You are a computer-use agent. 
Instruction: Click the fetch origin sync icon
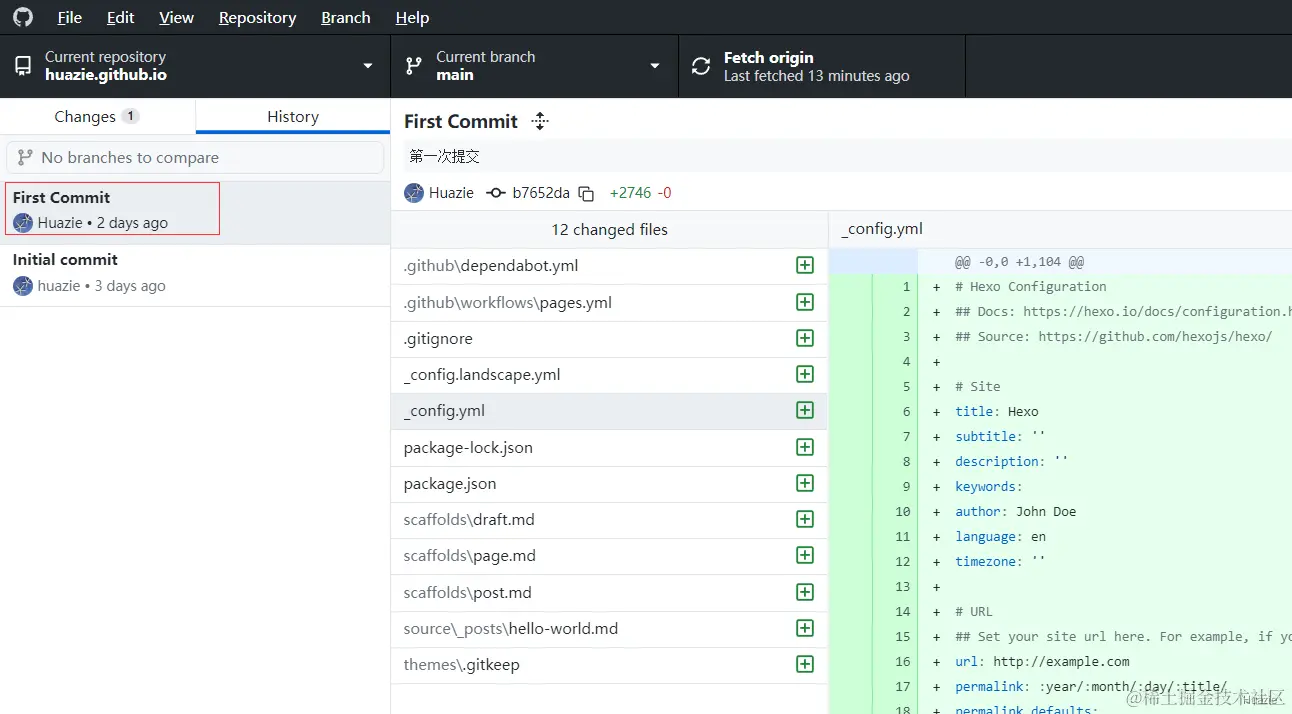click(702, 66)
